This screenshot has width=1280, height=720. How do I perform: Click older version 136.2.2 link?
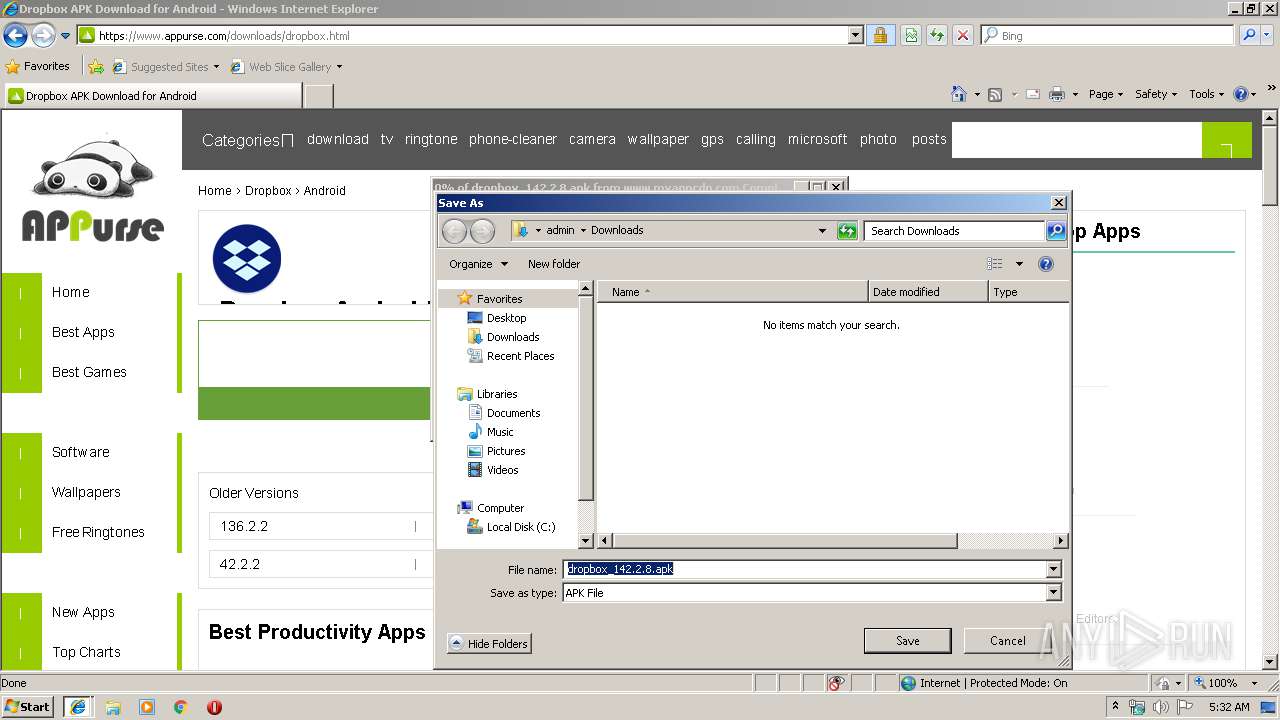point(244,526)
